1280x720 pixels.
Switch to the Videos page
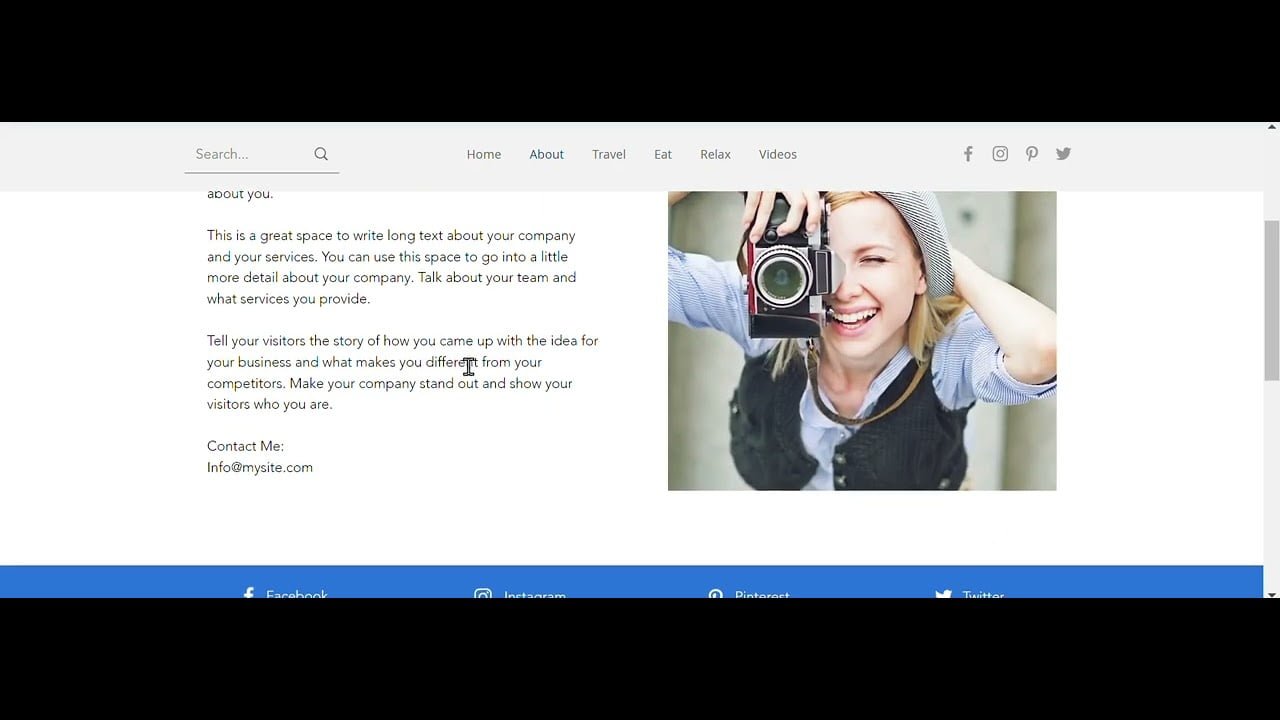click(x=778, y=154)
